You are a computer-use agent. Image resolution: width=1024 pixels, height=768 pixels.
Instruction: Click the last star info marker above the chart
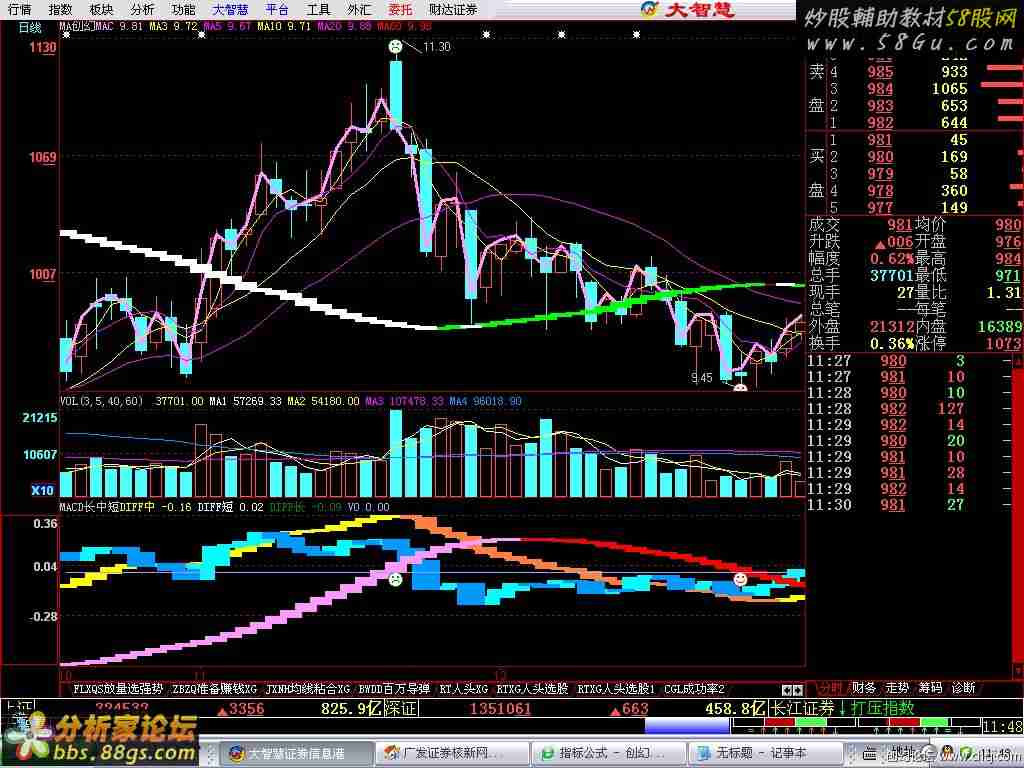pyautogui.click(x=637, y=35)
